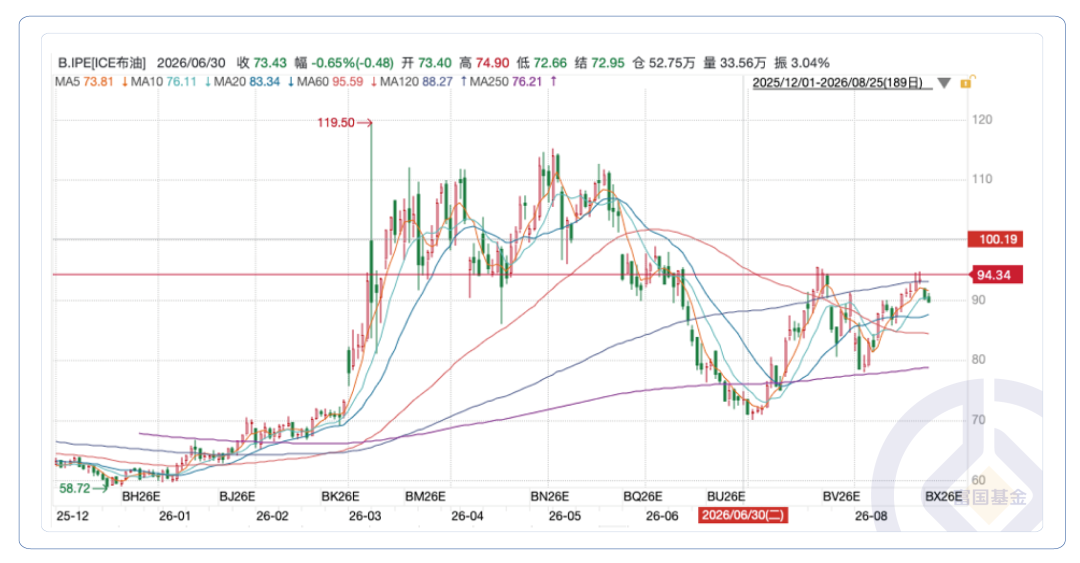Click the opening price 73.40 value

(435, 63)
